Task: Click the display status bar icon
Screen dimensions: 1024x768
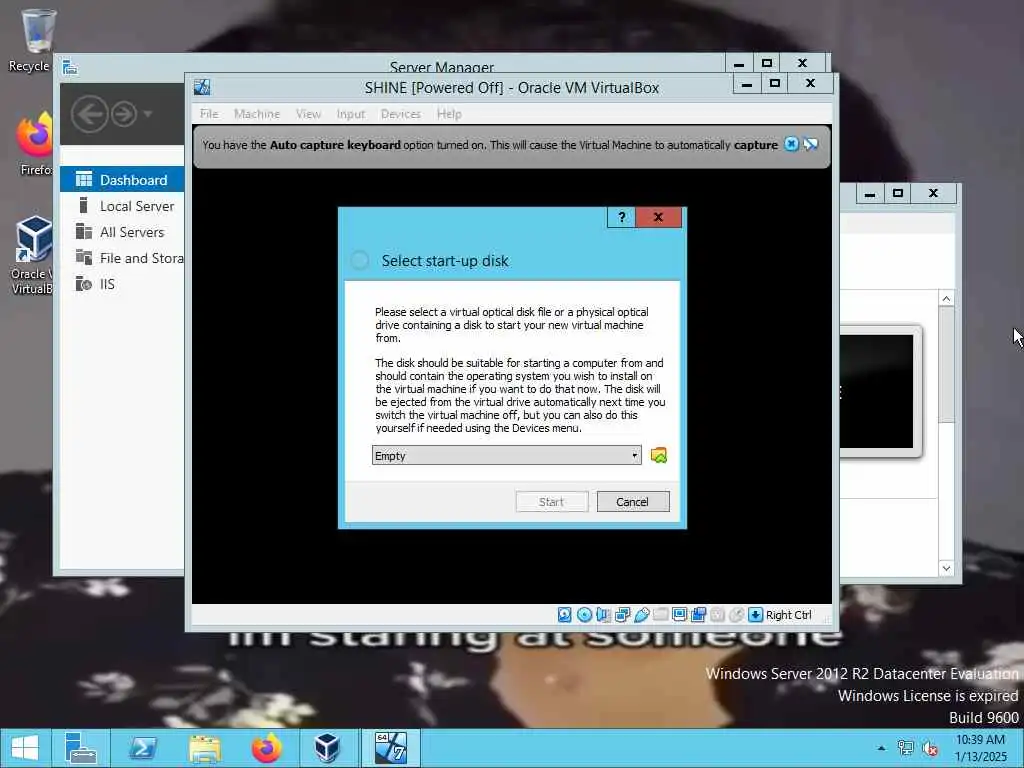Action: (x=679, y=615)
